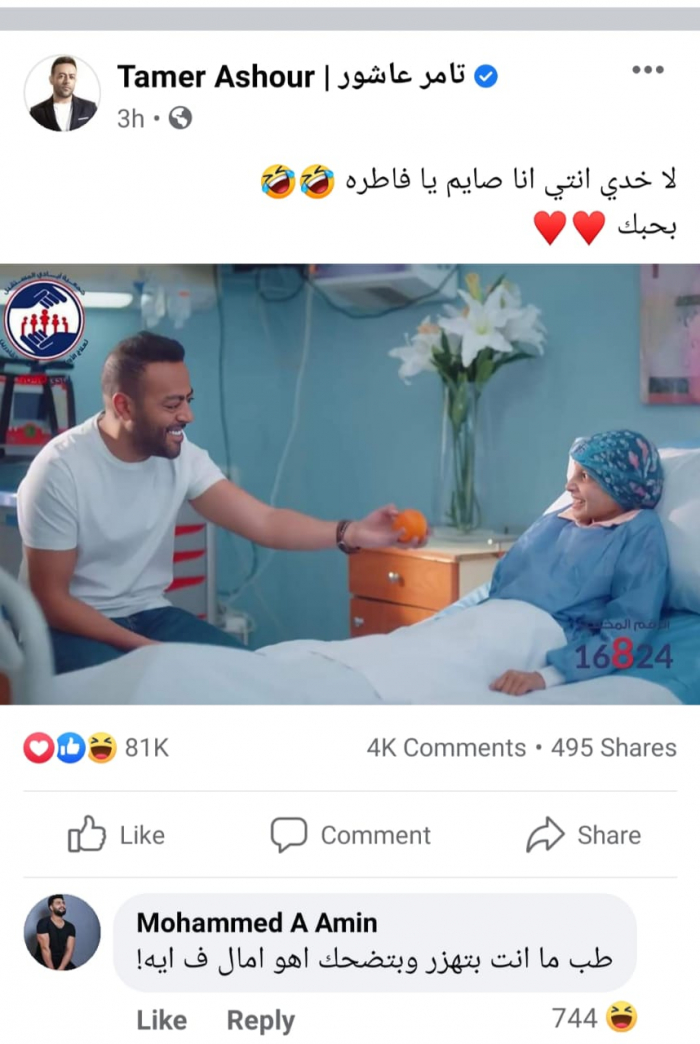
Task: Open the 4K Comments list
Action: coord(446,748)
